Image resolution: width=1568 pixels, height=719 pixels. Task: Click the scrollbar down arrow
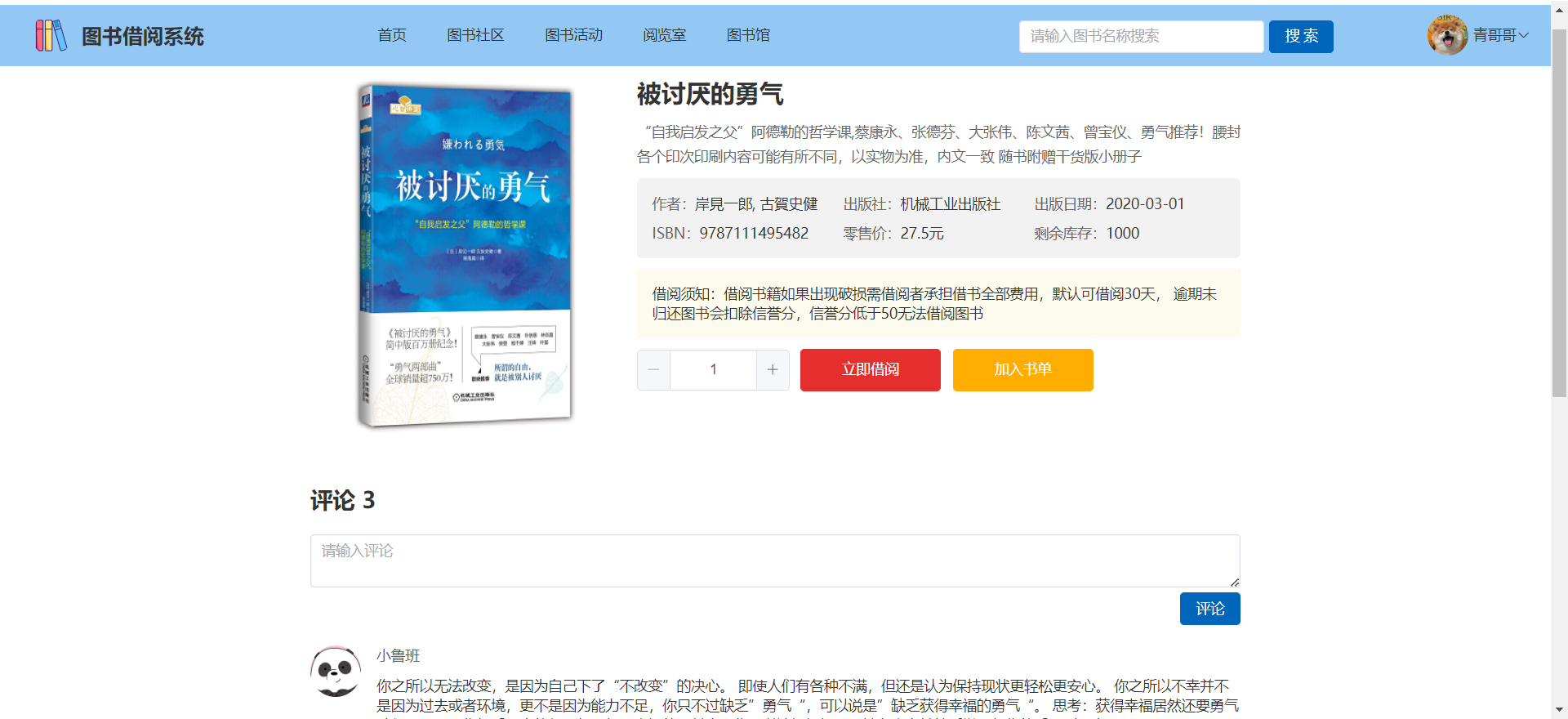coord(1559,710)
